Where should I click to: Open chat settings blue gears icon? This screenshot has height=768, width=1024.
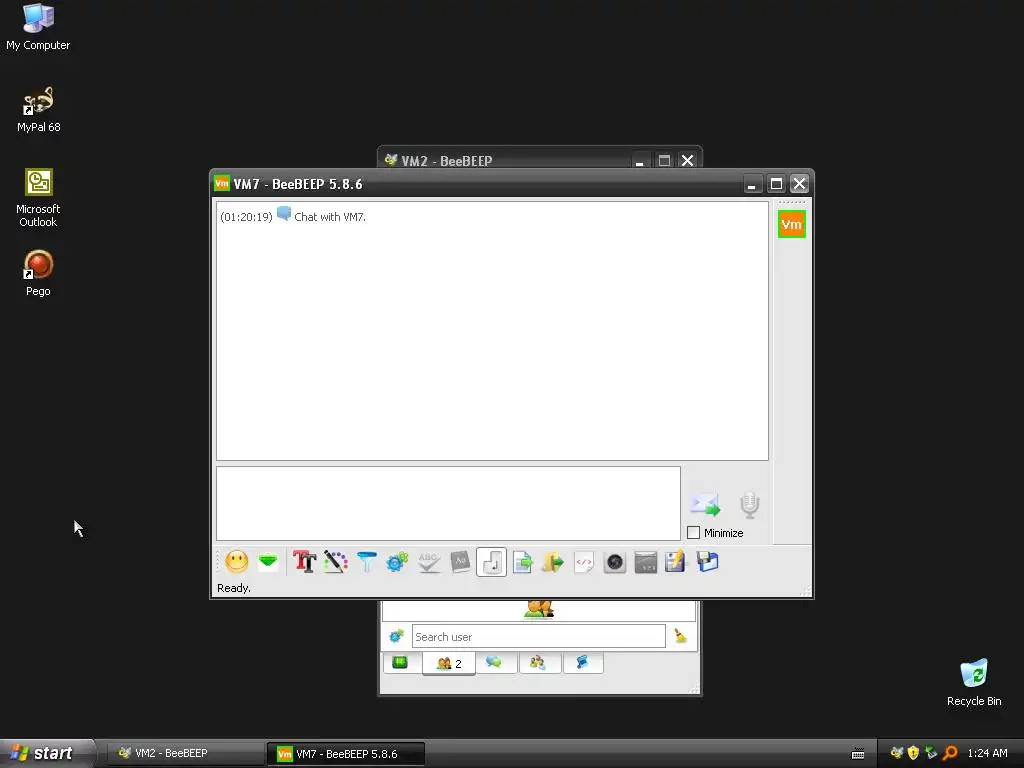coord(397,562)
